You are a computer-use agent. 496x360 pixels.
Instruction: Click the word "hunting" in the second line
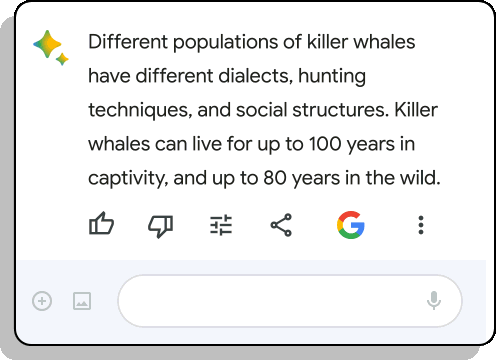tap(332, 76)
